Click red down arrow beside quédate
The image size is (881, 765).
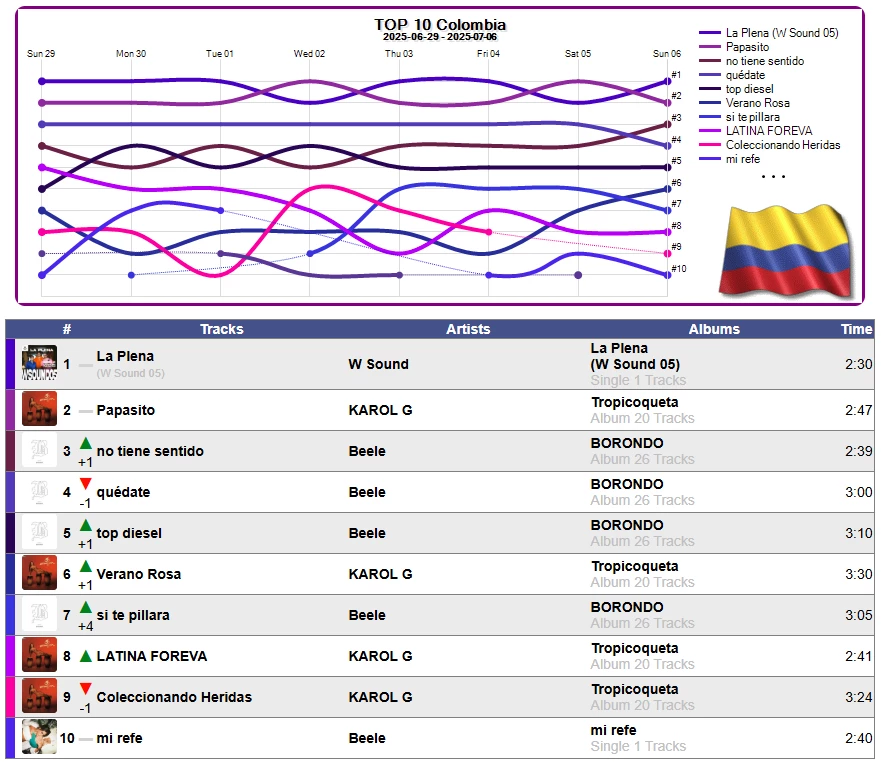[85, 484]
